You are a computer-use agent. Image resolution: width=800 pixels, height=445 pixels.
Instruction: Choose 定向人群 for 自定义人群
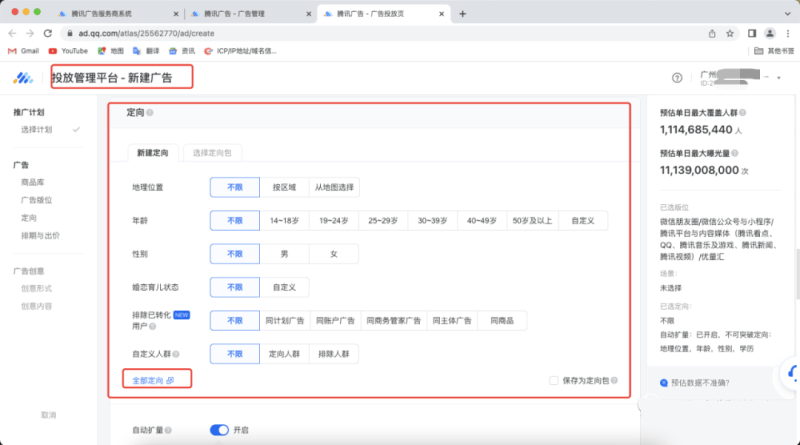(x=284, y=354)
